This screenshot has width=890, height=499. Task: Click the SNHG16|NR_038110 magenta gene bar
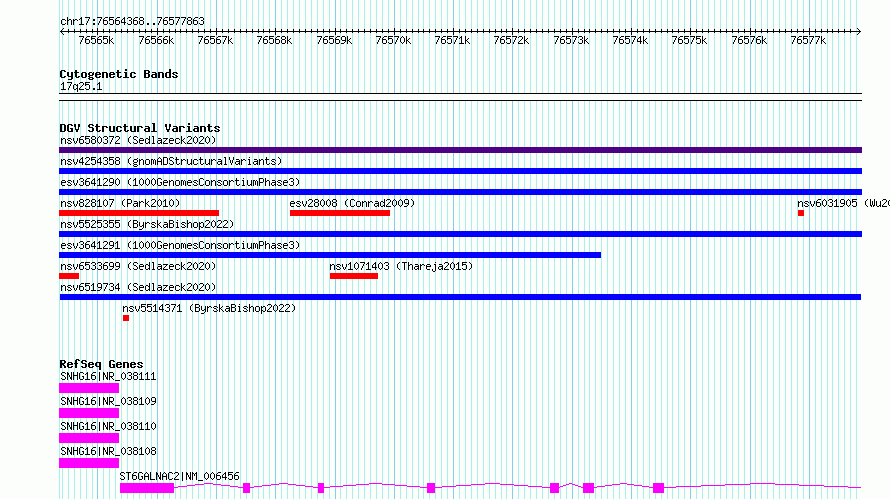pyautogui.click(x=89, y=438)
